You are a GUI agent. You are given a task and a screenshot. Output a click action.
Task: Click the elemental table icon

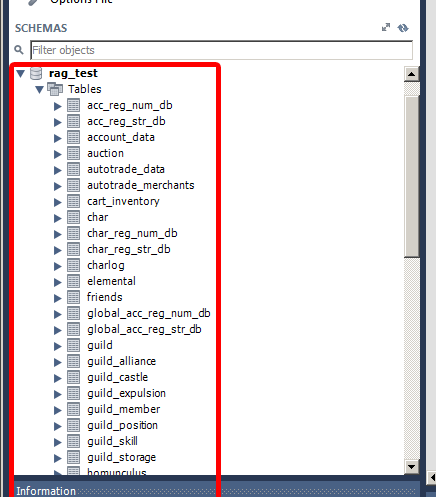coord(73,281)
